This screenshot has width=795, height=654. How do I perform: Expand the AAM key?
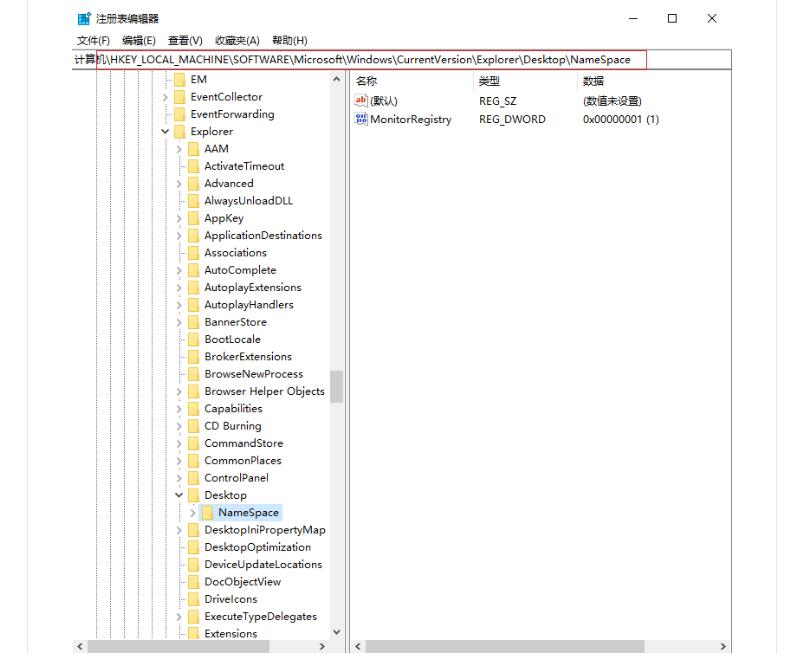(x=178, y=149)
